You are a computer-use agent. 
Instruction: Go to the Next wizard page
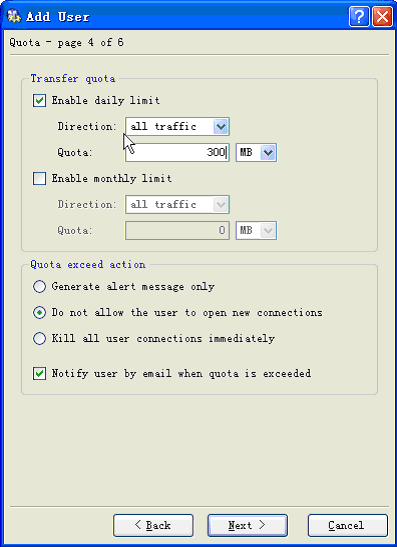pos(248,525)
